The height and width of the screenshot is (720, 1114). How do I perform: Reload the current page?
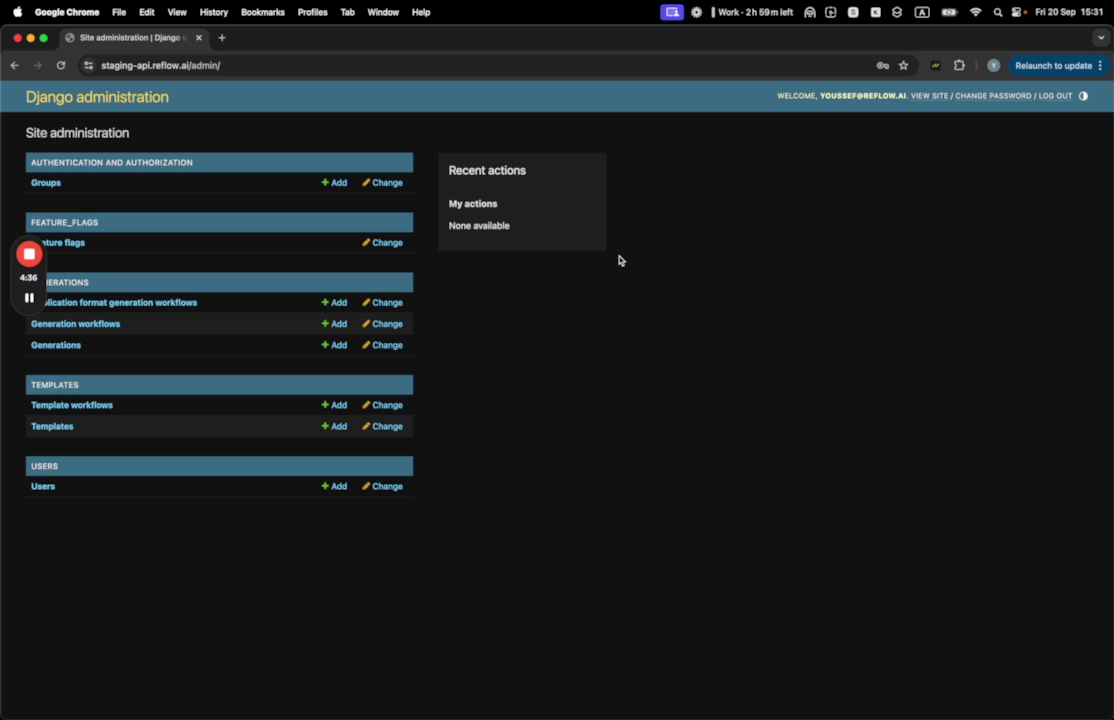tap(61, 65)
